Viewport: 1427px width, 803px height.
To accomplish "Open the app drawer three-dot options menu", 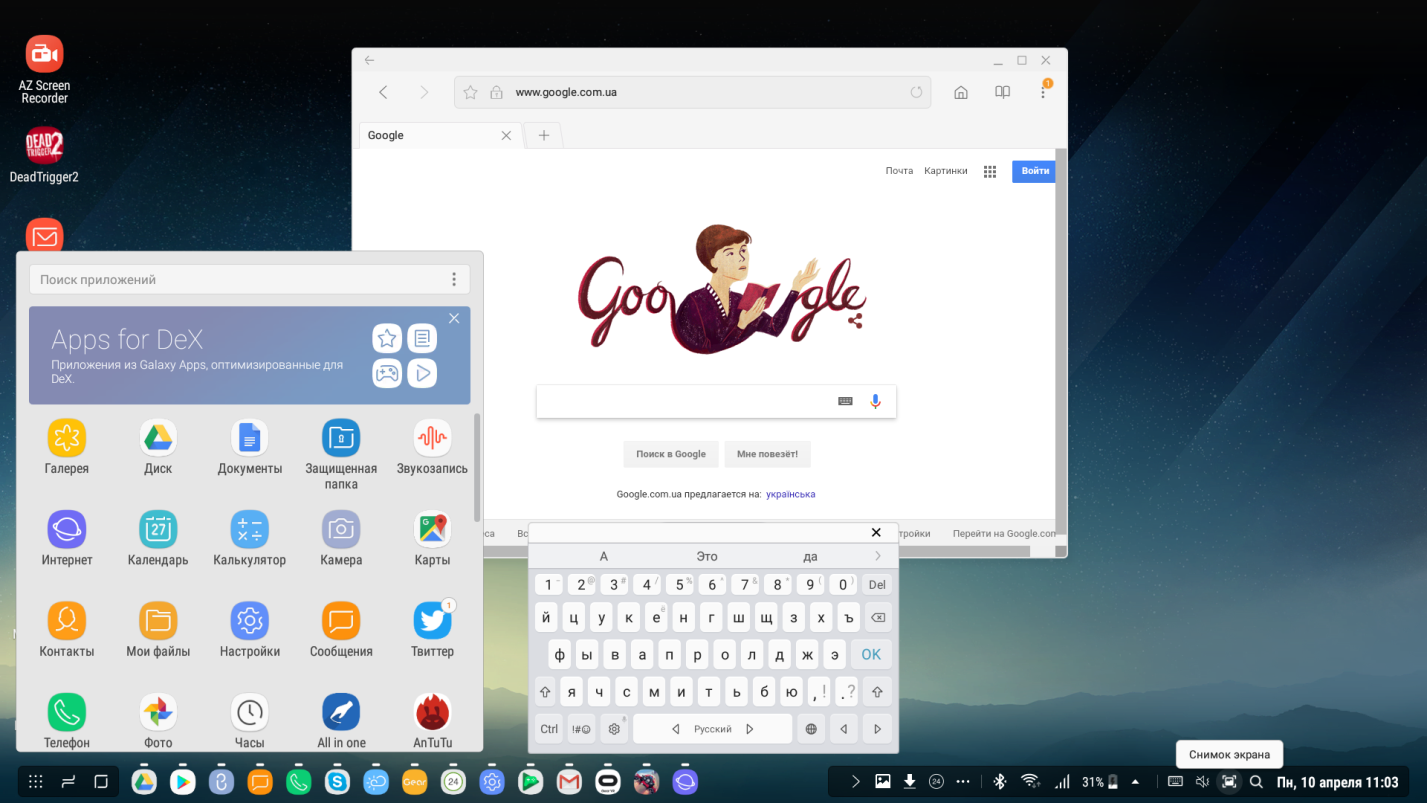I will 454,280.
